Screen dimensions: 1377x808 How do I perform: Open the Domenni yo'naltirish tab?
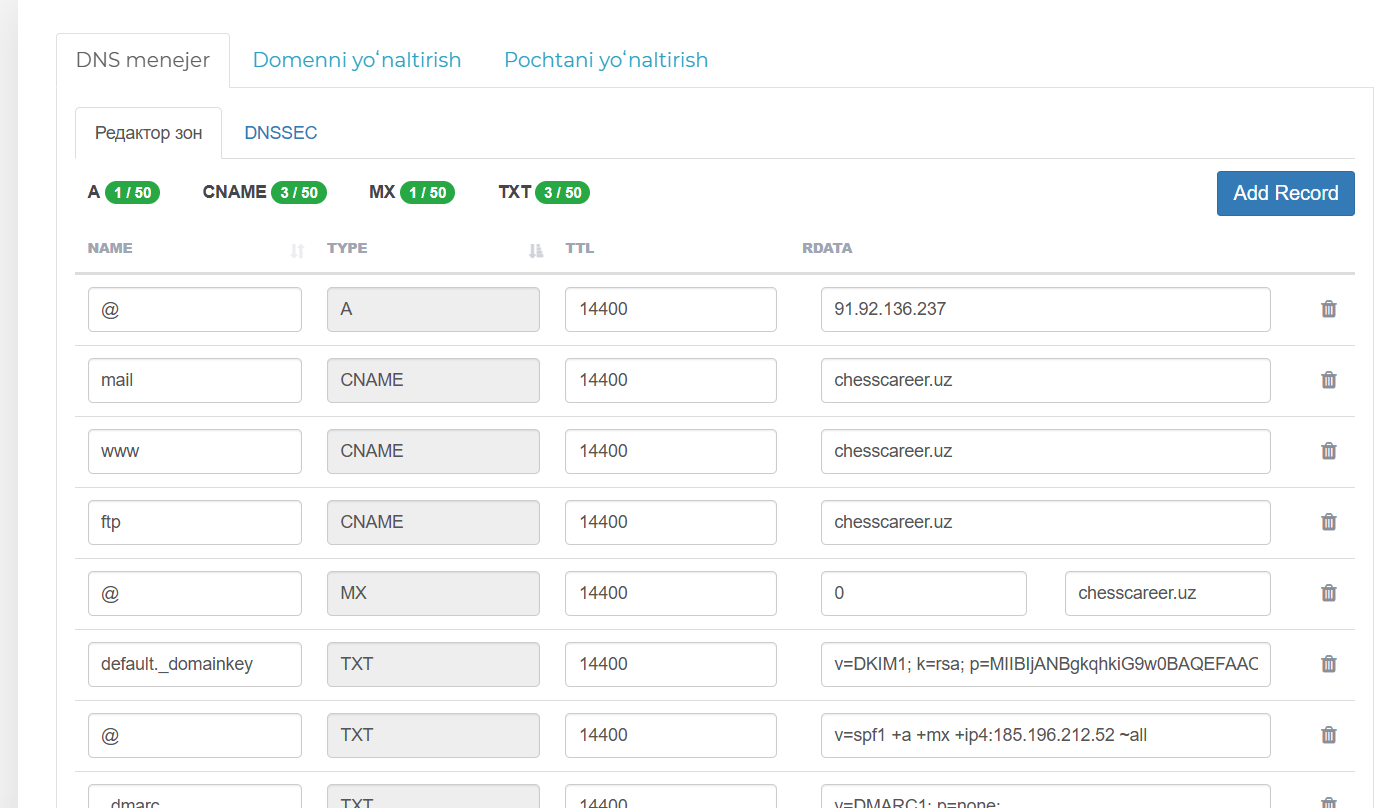356,60
